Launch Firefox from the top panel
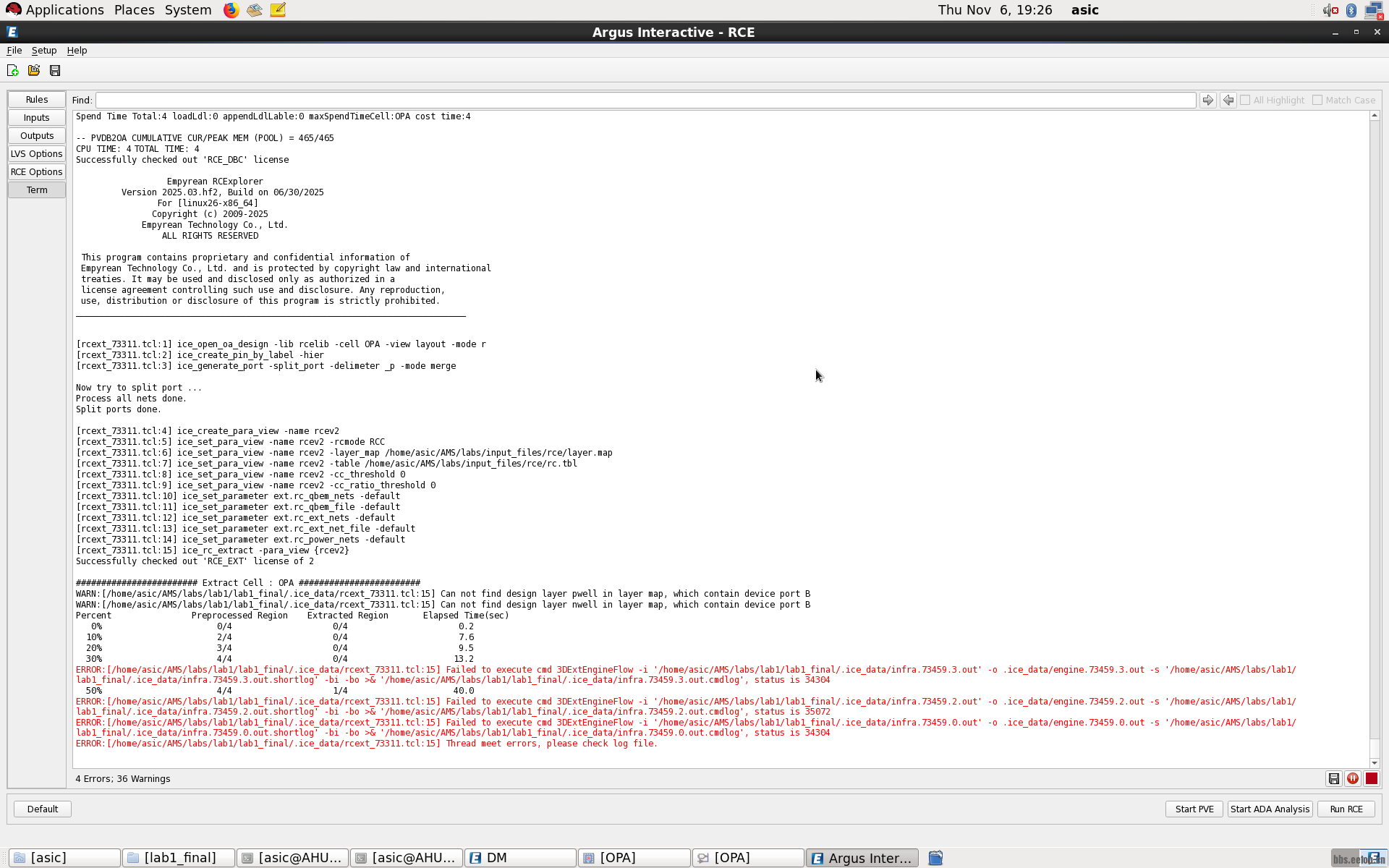Image resolution: width=1389 pixels, height=868 pixels. pyautogui.click(x=231, y=10)
